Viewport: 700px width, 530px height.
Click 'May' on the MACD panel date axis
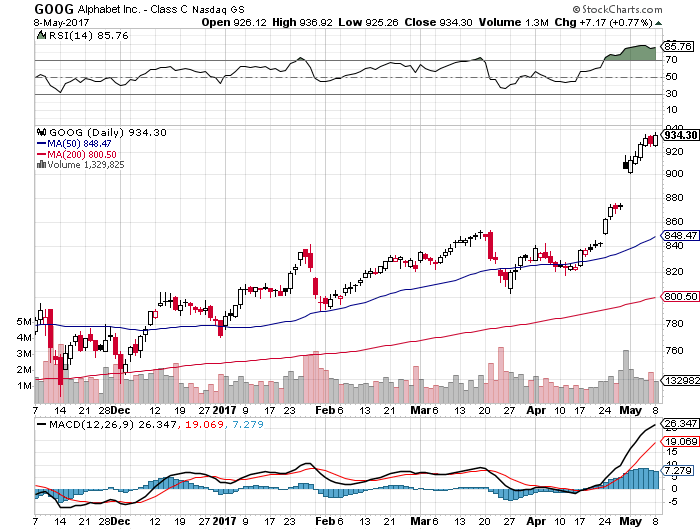(x=630, y=521)
